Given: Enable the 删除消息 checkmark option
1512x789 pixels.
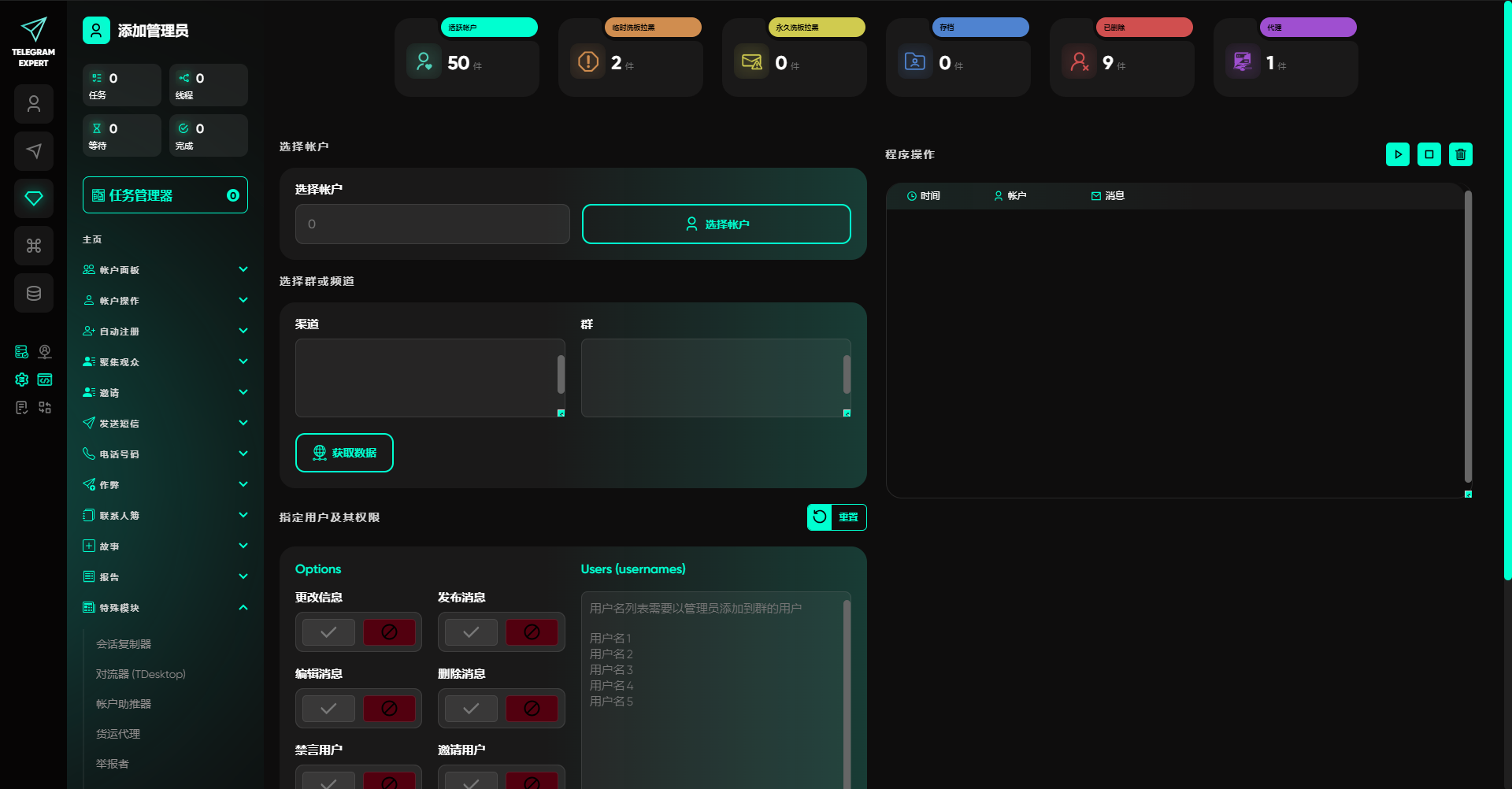Looking at the screenshot, I should tap(471, 709).
